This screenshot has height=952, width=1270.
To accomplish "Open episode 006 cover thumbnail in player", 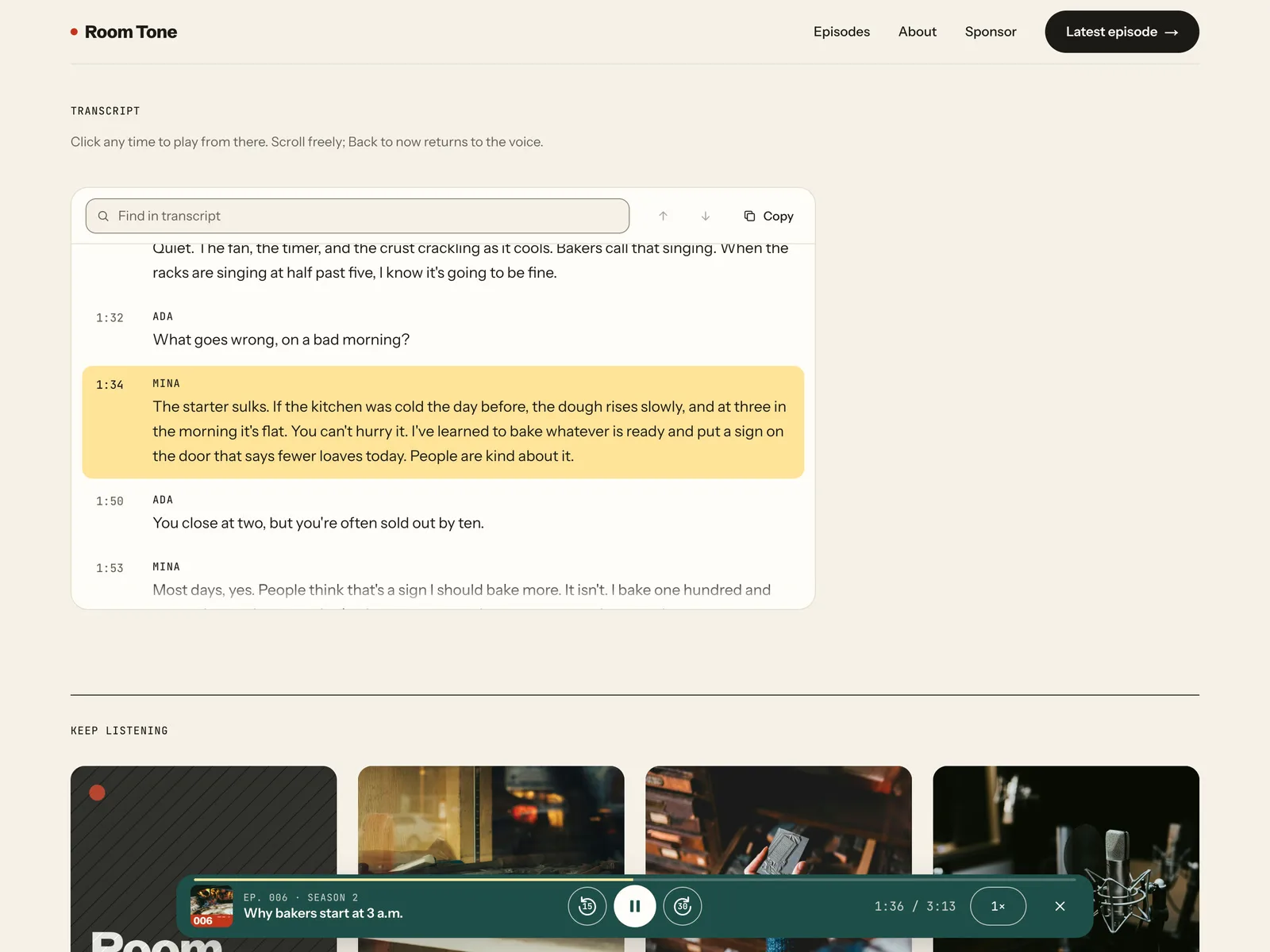I will tap(212, 906).
